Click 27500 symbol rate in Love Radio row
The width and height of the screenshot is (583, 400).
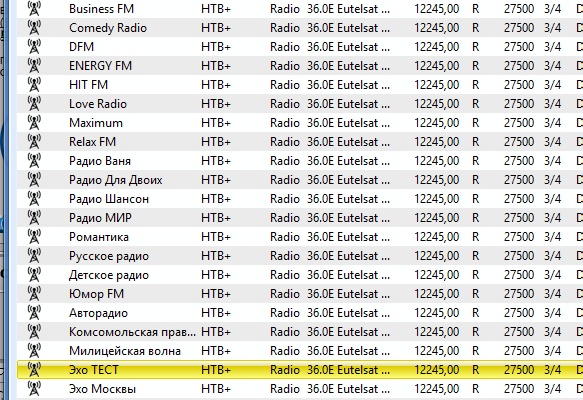pos(519,104)
